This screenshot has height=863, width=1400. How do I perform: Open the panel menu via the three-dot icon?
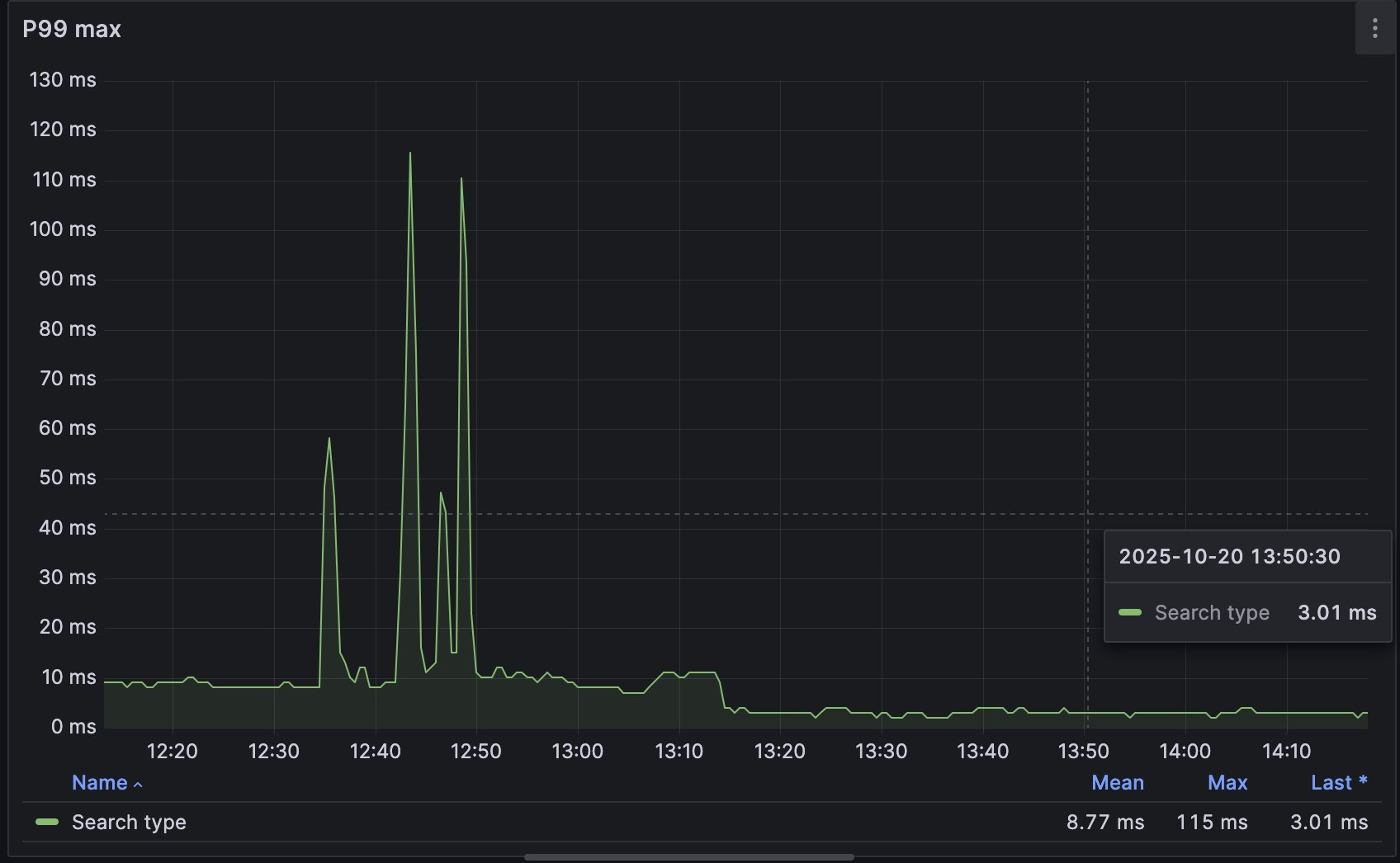(x=1375, y=29)
